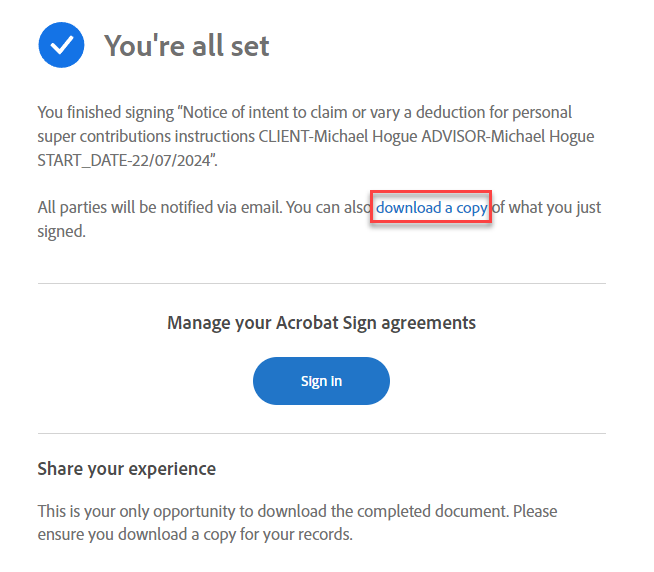Click the "Share your experience" heading
Viewport: 654px width, 572px height.
pyautogui.click(x=127, y=469)
